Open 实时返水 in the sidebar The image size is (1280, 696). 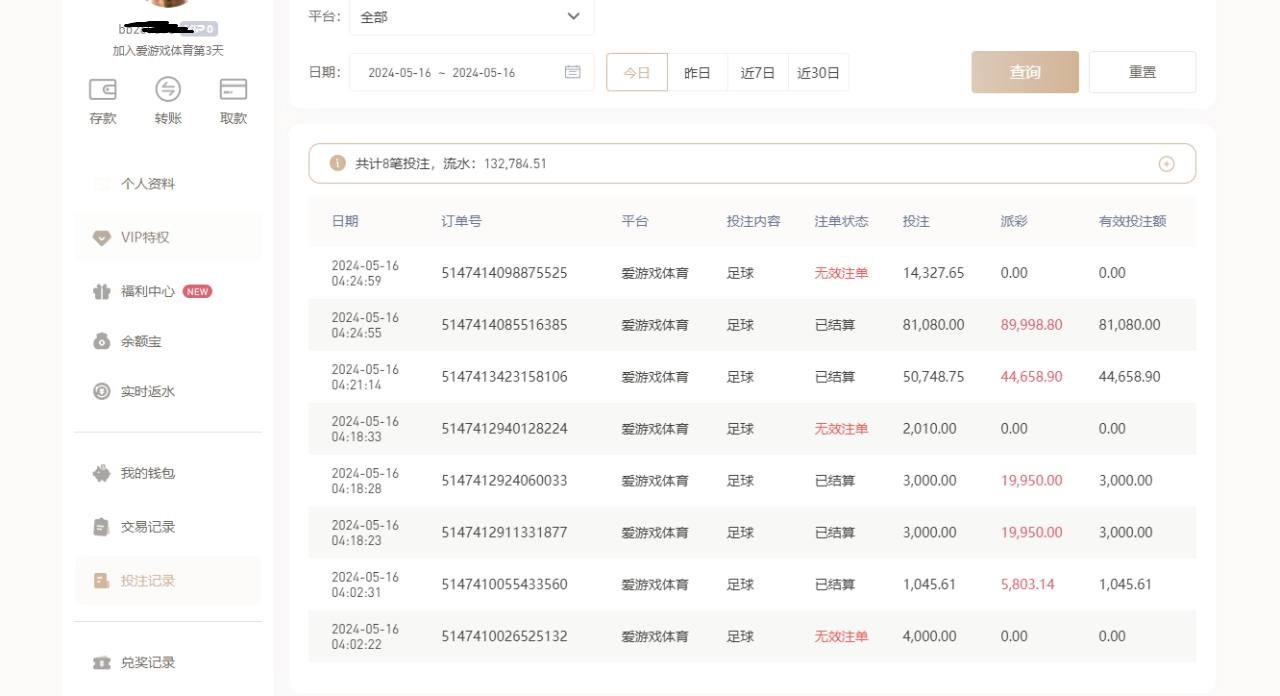pos(147,392)
